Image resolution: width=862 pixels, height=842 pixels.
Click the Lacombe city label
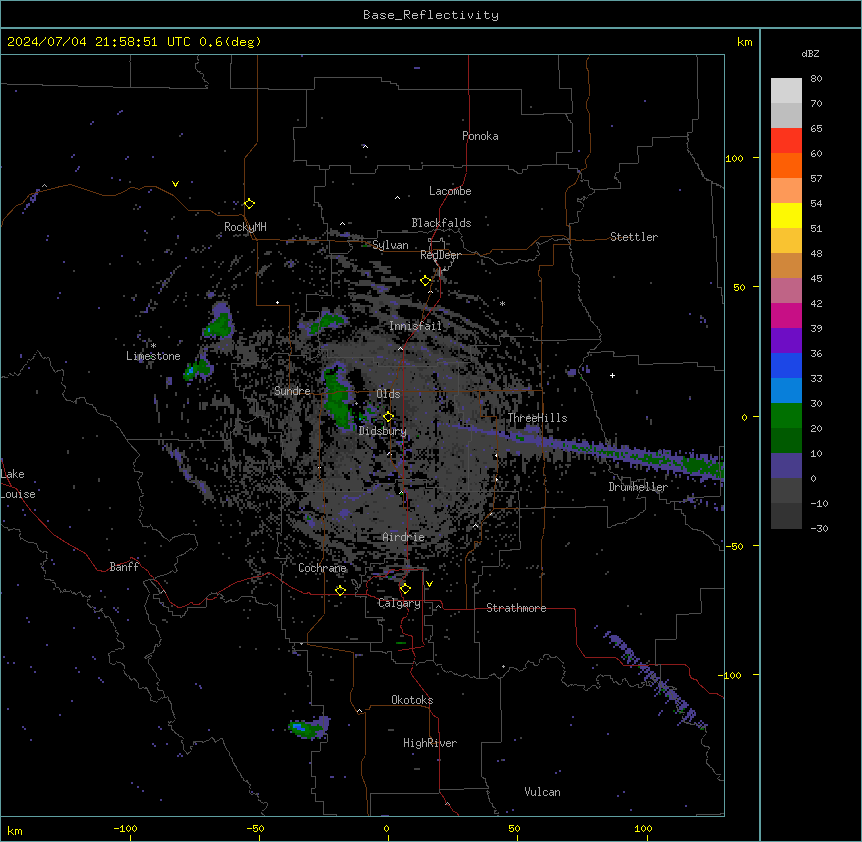coord(450,191)
